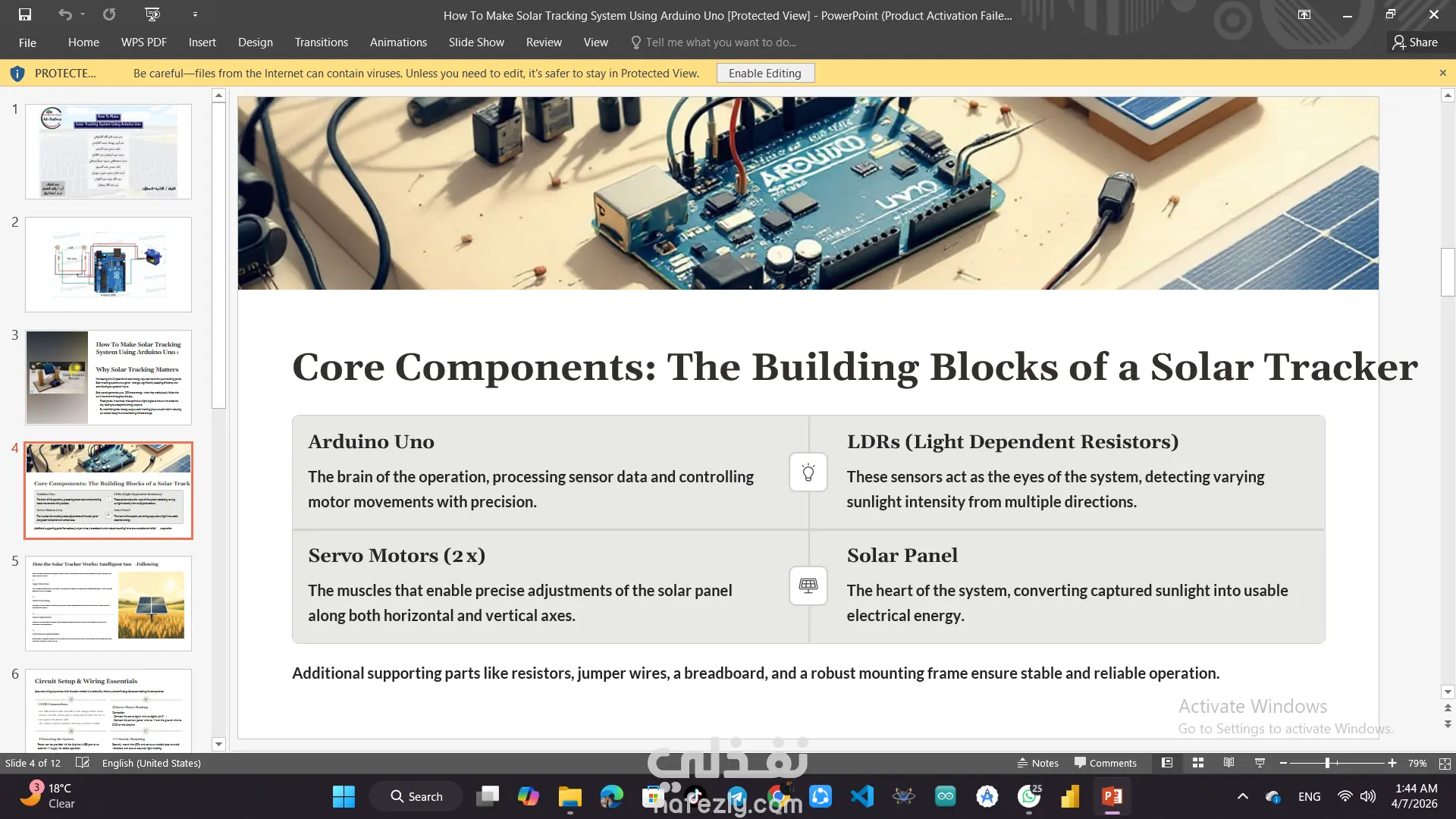Viewport: 1456px width, 819px height.
Task: Open Customize Quick Access Toolbar dropdown
Action: coord(195,14)
